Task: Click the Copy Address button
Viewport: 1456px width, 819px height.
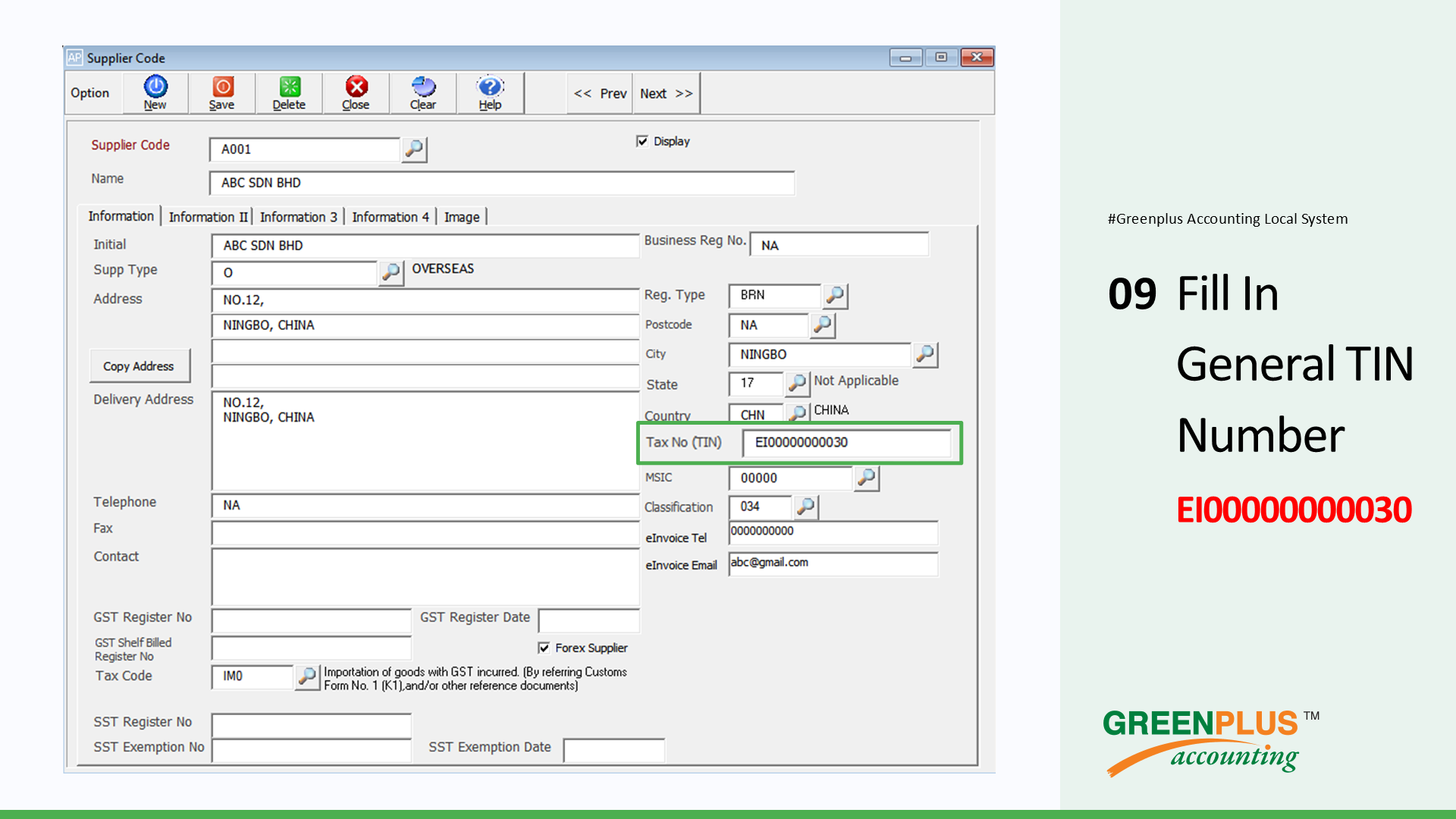Action: (139, 366)
